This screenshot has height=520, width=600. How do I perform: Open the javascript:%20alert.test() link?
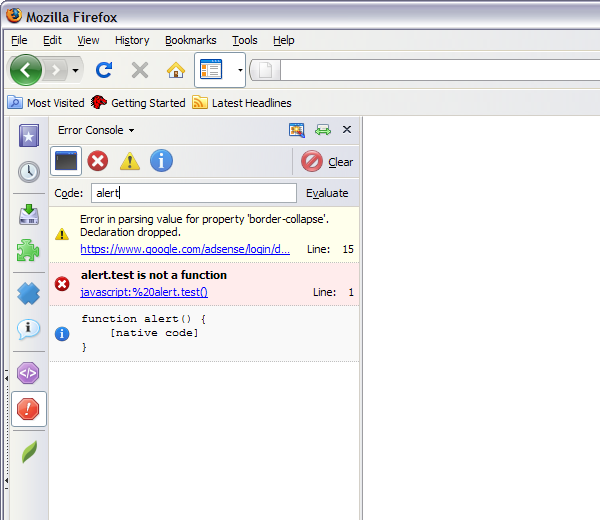click(x=144, y=292)
